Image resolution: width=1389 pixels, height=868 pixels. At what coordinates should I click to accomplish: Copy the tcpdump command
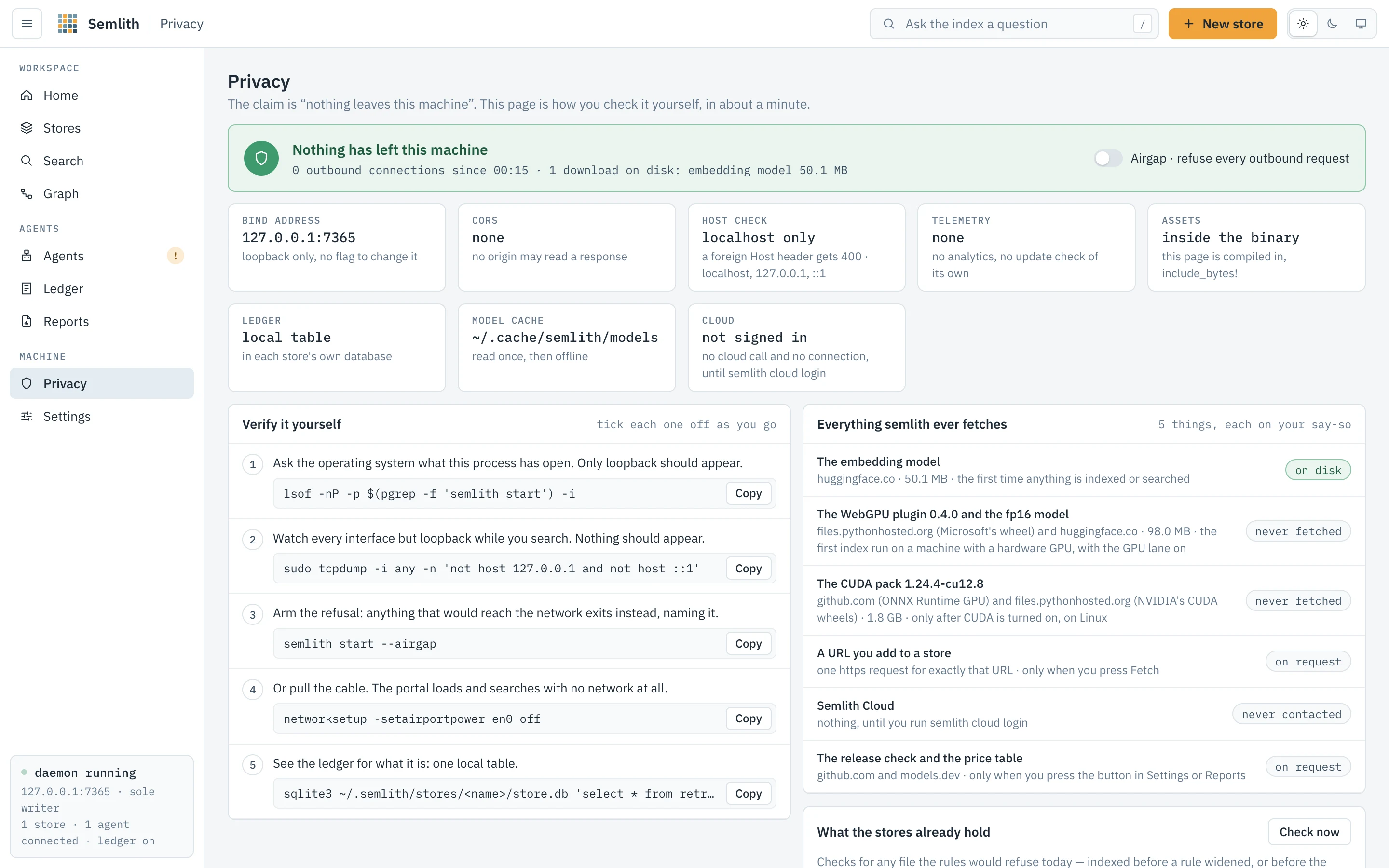pos(749,569)
